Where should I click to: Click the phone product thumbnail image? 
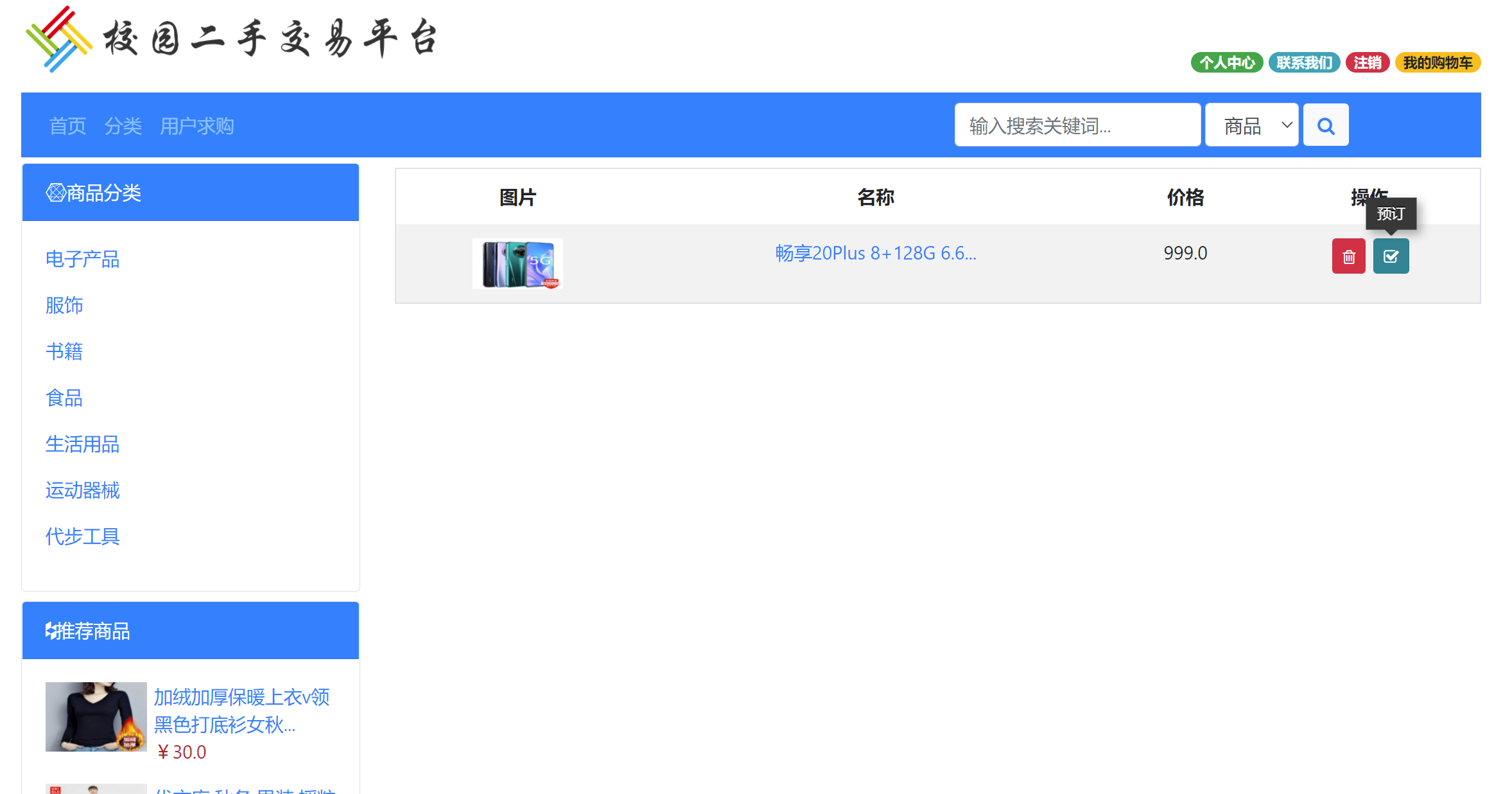point(517,263)
